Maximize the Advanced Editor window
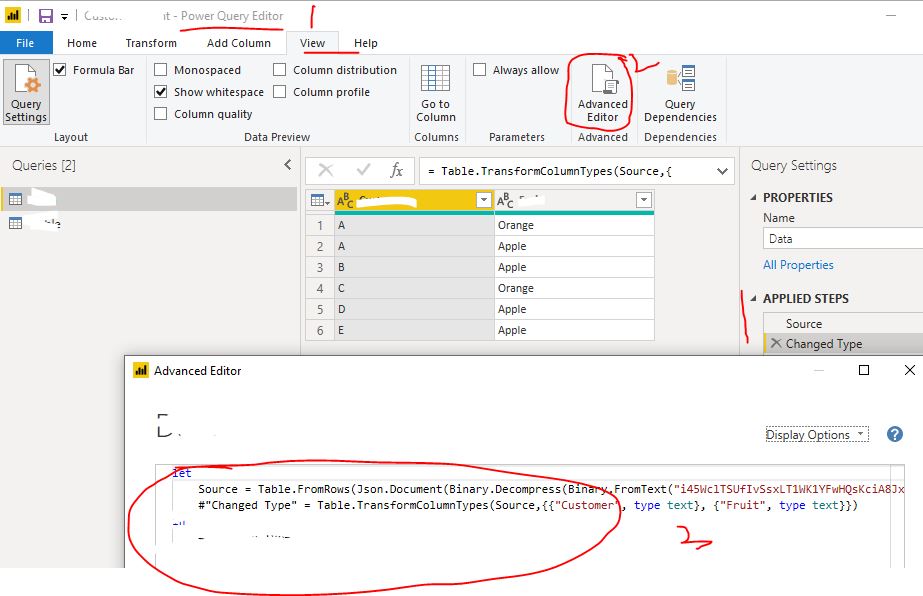This screenshot has height=596, width=923. [x=864, y=370]
